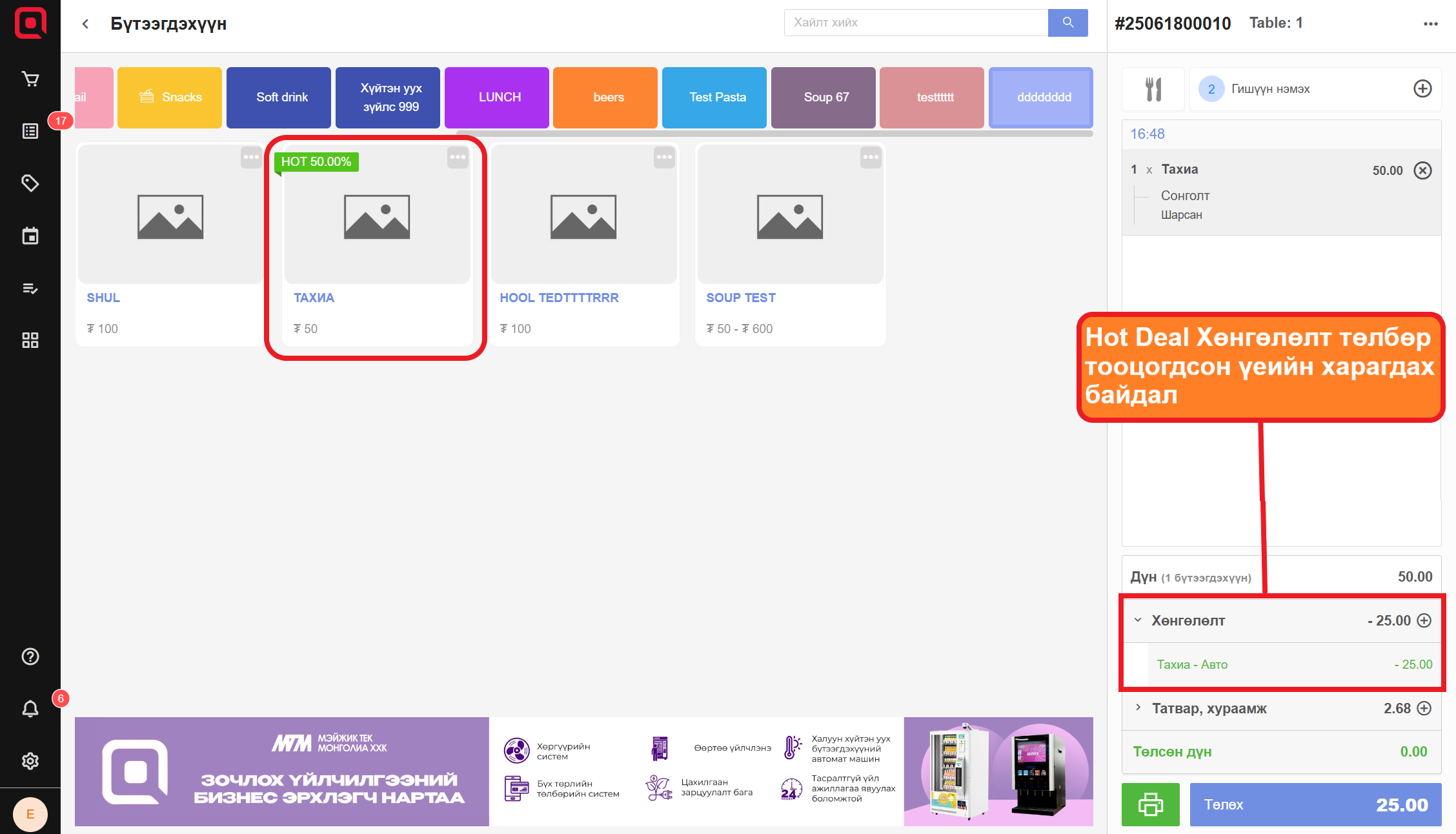Screen dimensions: 1456x834
Task: Click the price tag sidebar icon
Action: [x=30, y=183]
